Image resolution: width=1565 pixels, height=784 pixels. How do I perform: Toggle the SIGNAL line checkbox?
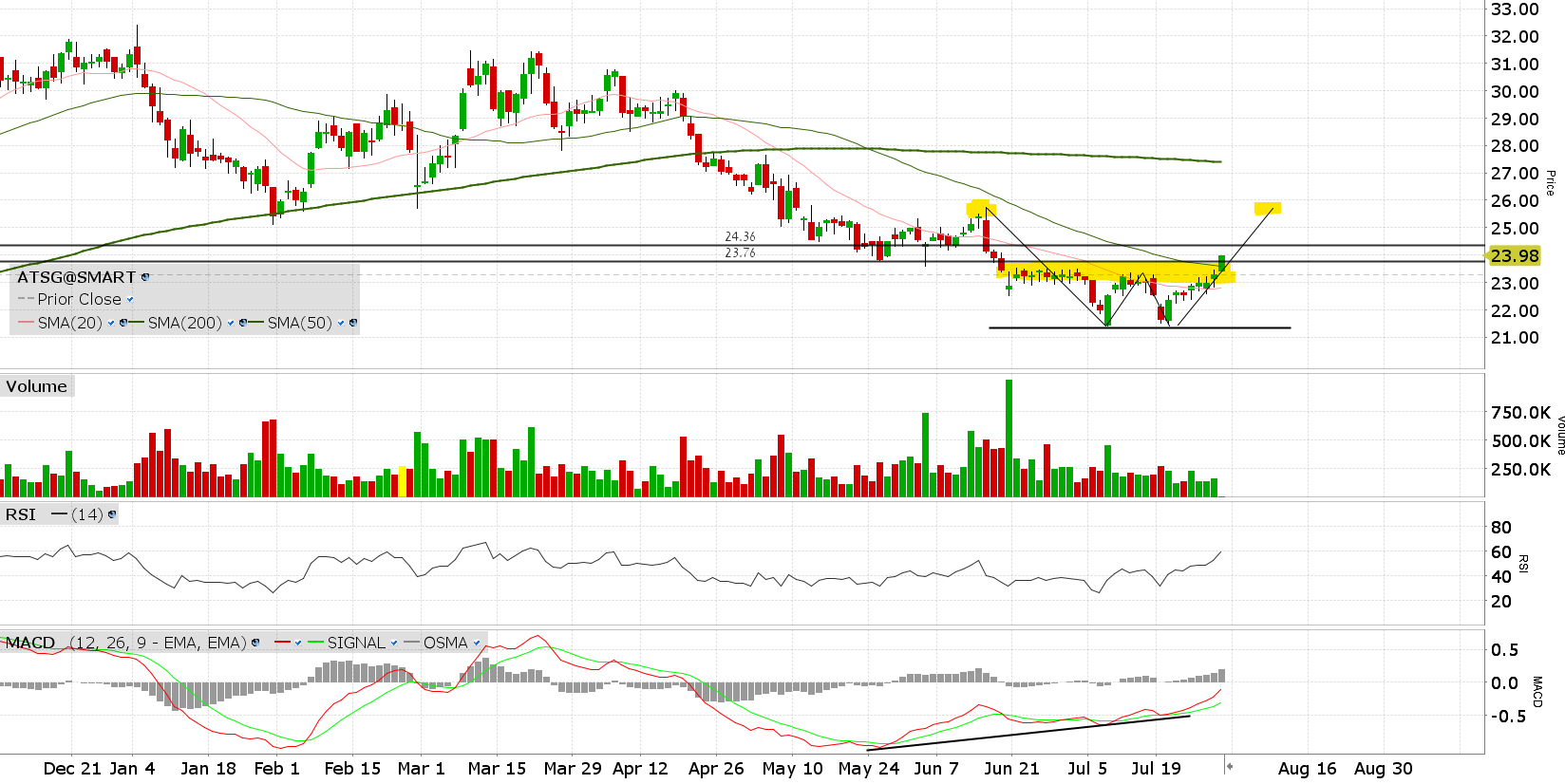pyautogui.click(x=394, y=643)
